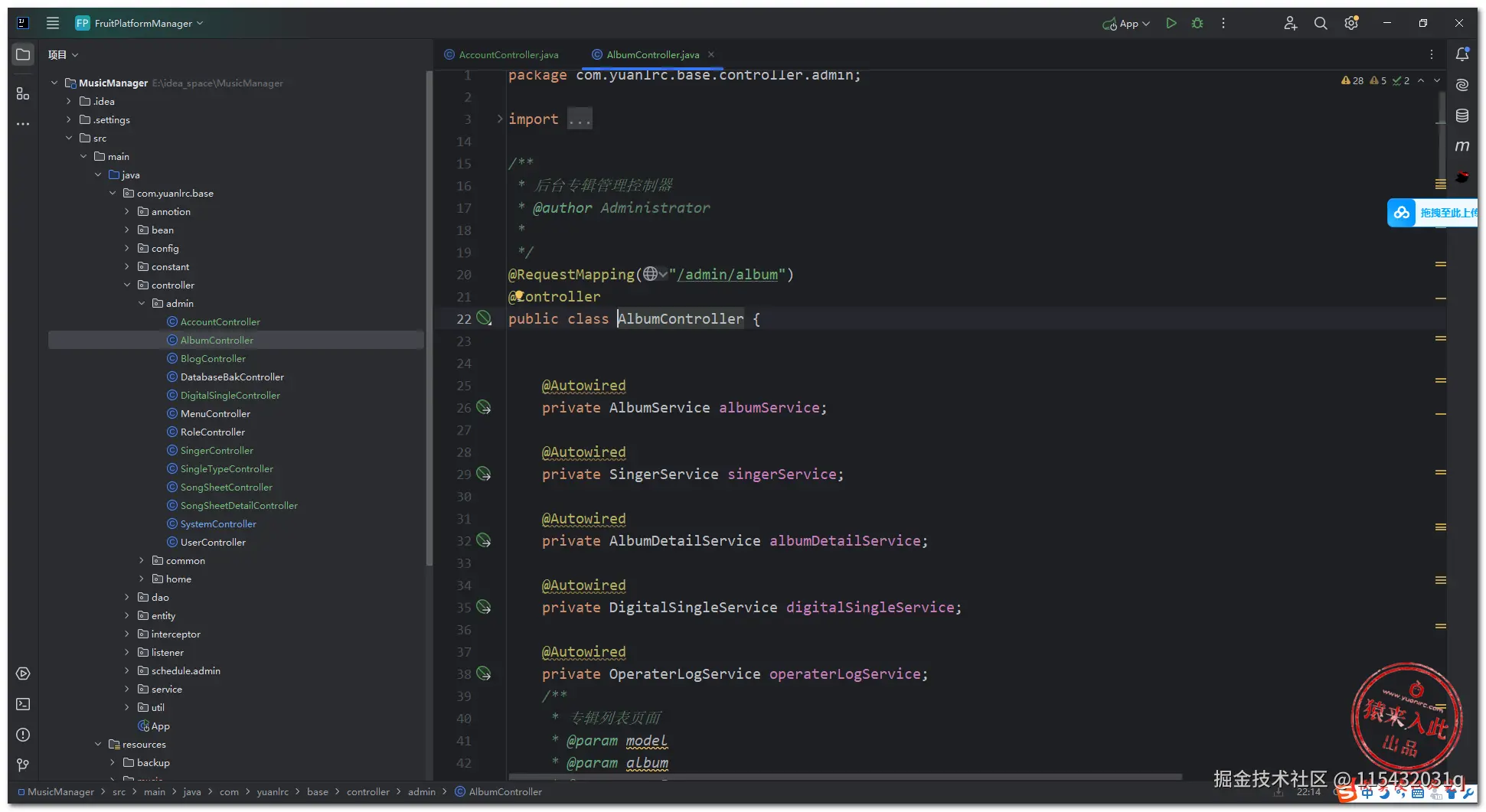Collapse the resources folder
This screenshot has width=1486, height=812.
point(97,744)
